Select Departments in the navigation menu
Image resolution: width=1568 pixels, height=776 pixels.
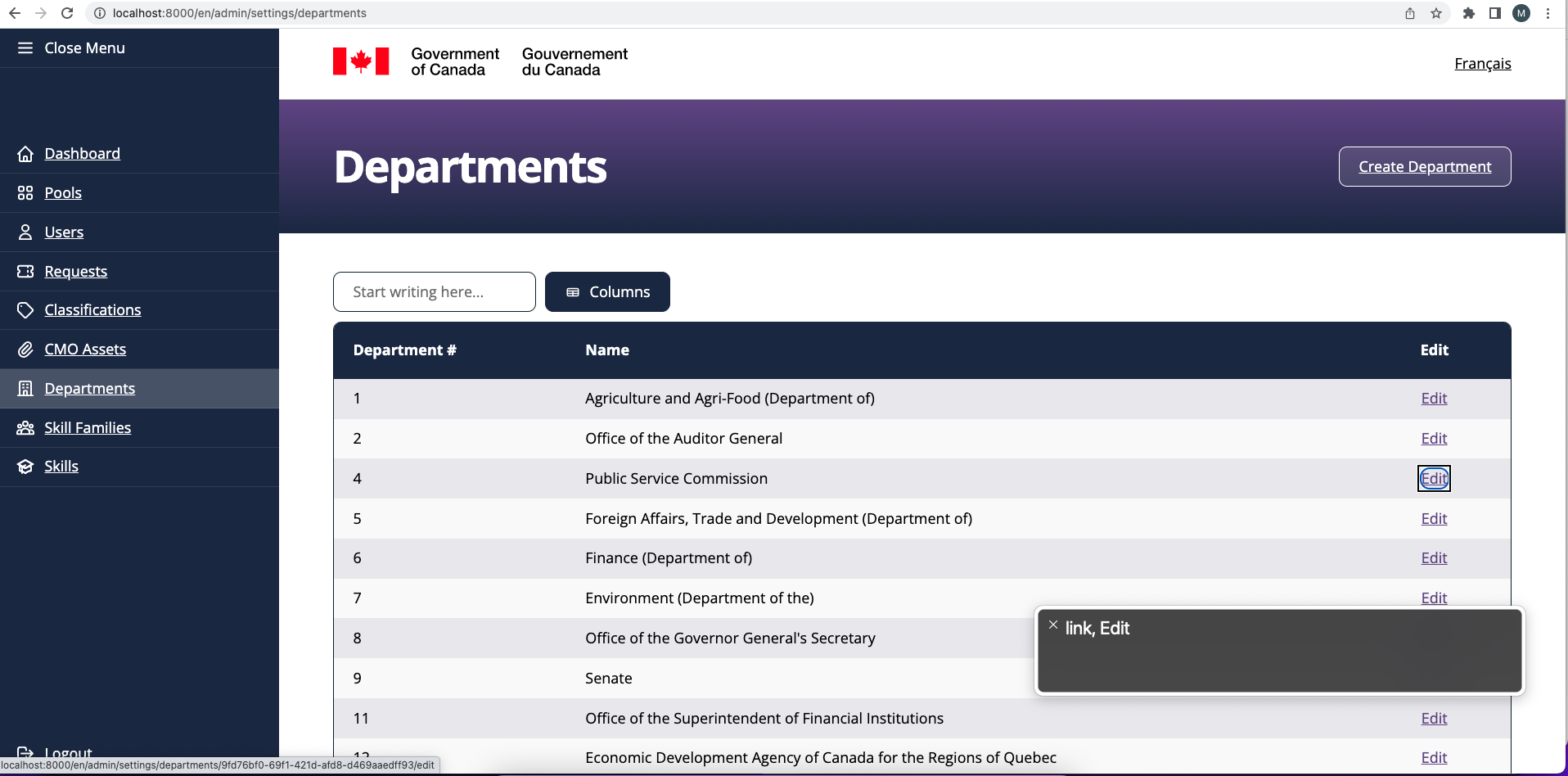coord(89,388)
